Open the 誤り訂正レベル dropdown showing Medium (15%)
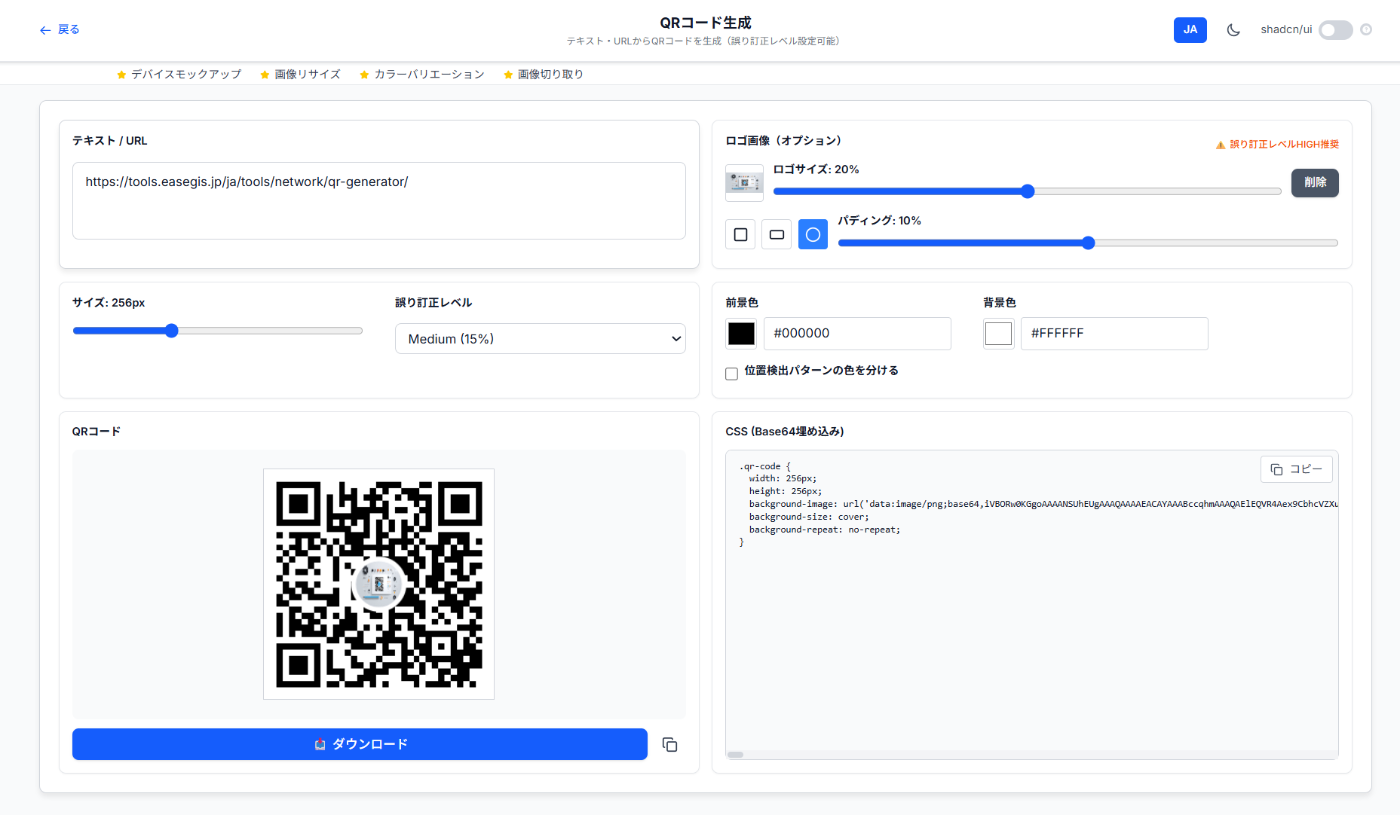Viewport: 1400px width, 815px height. pos(540,338)
